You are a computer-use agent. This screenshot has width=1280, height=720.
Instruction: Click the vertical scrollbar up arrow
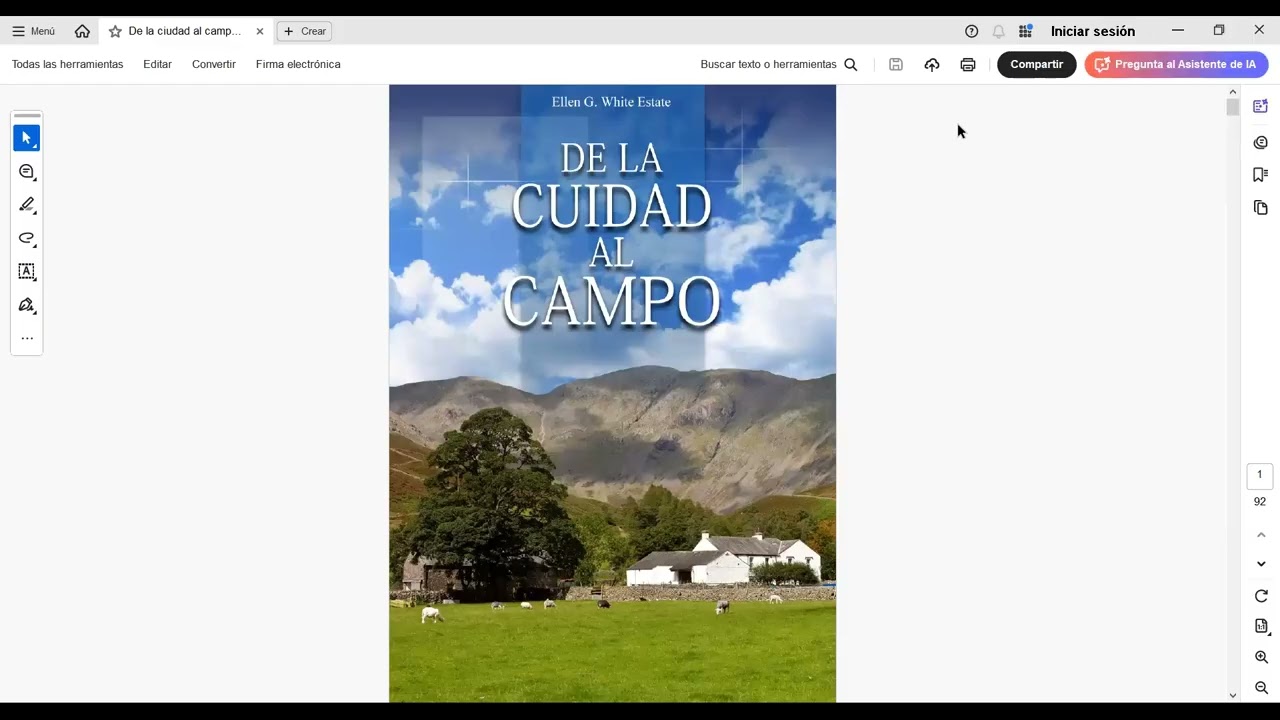[x=1232, y=91]
